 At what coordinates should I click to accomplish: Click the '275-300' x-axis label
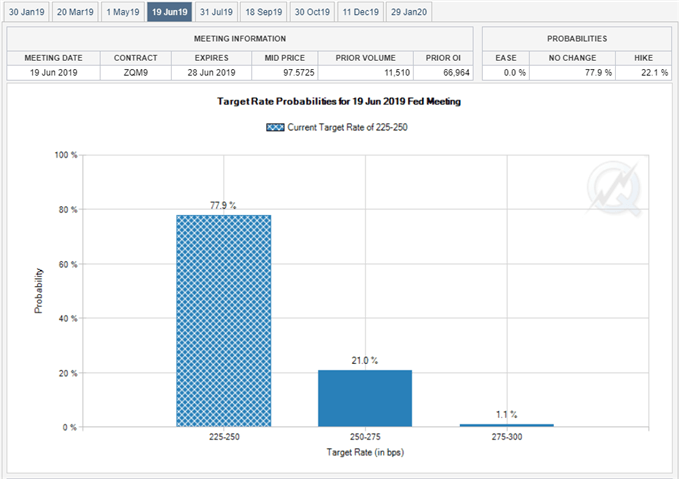[x=507, y=437]
